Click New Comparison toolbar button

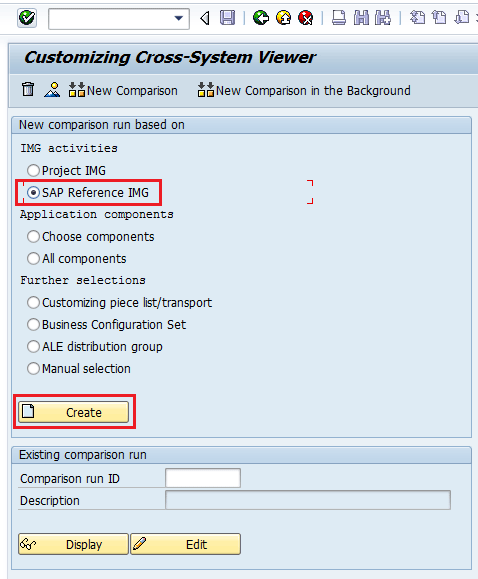click(123, 90)
